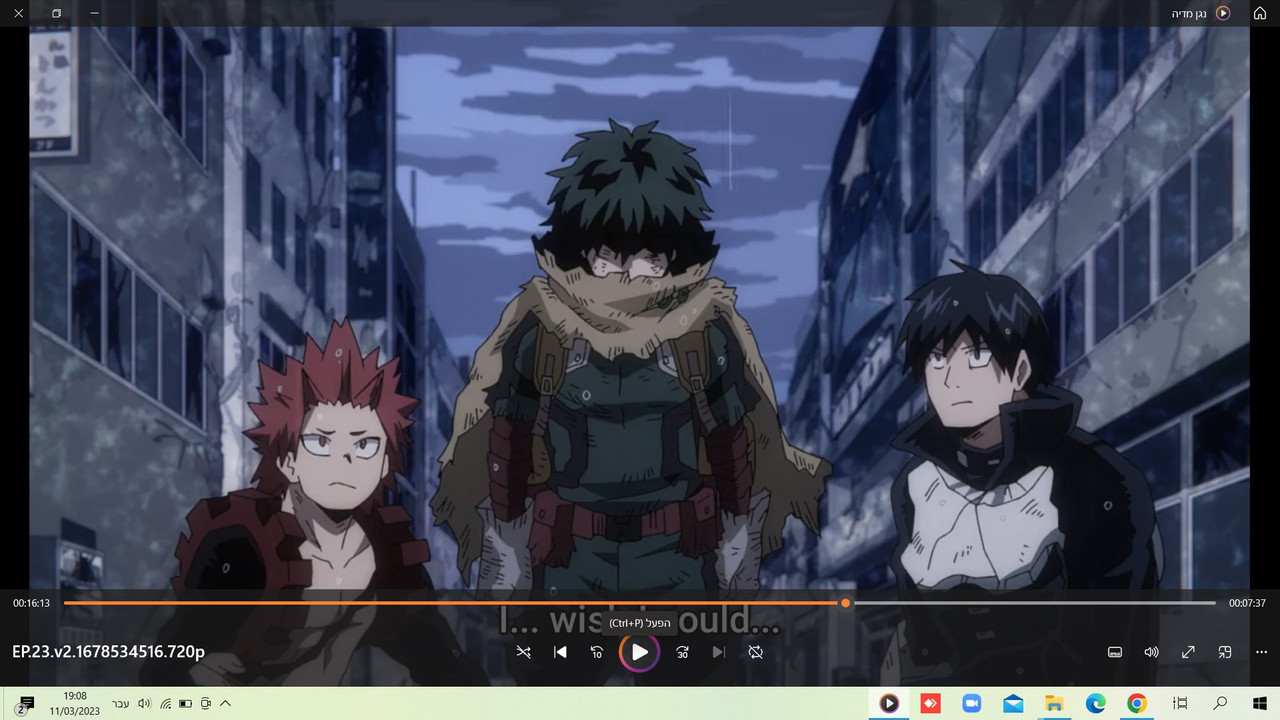Image resolution: width=1280 pixels, height=720 pixels.
Task: Minimize the Media Player window
Action: (x=94, y=13)
